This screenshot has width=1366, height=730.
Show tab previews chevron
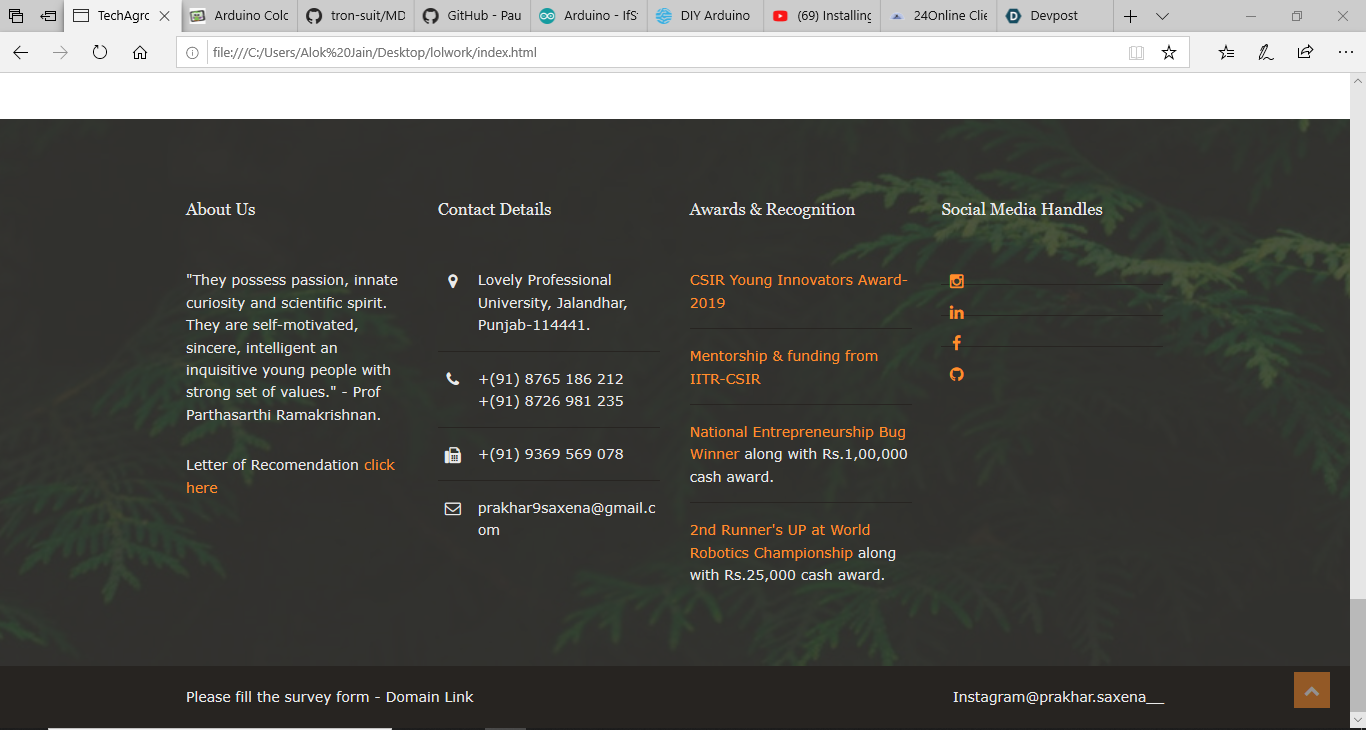coord(1162,16)
